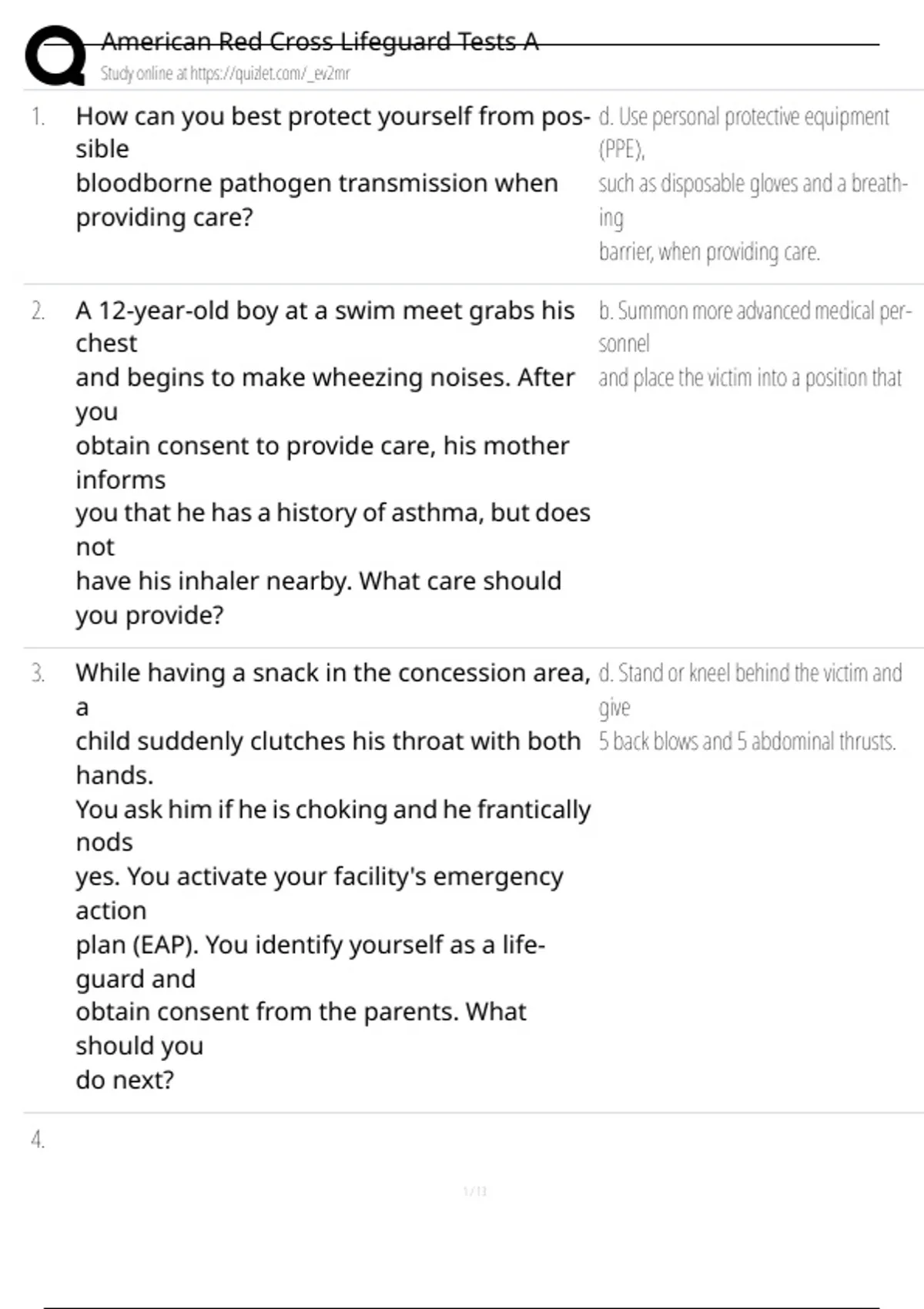This screenshot has width=924, height=1309.
Task: Select question number 1 marker
Action: (38, 117)
